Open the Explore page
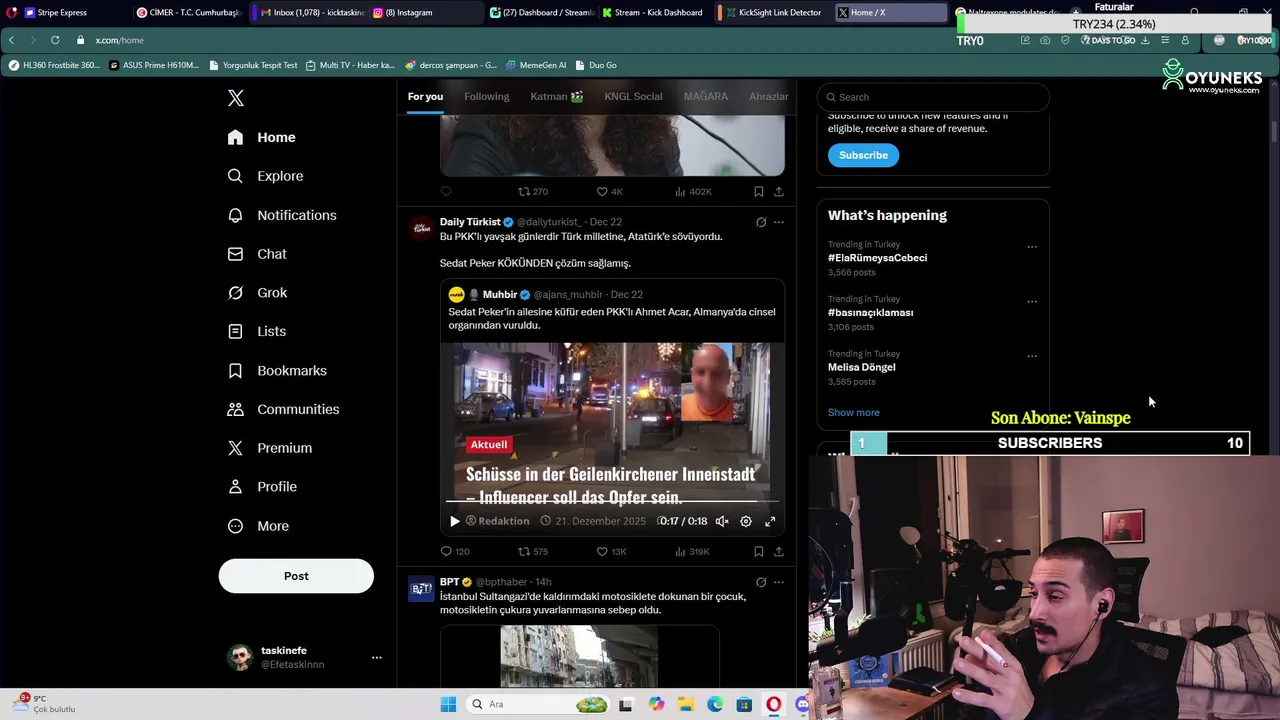1280x720 pixels. click(x=265, y=176)
